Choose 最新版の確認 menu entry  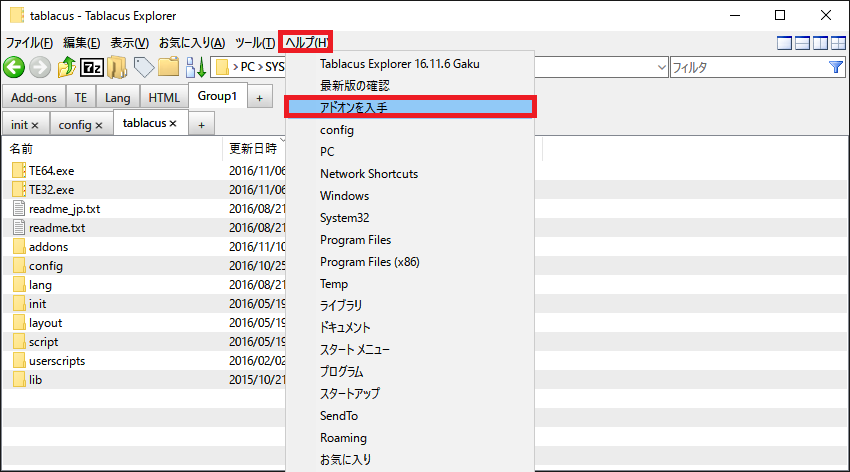410,86
